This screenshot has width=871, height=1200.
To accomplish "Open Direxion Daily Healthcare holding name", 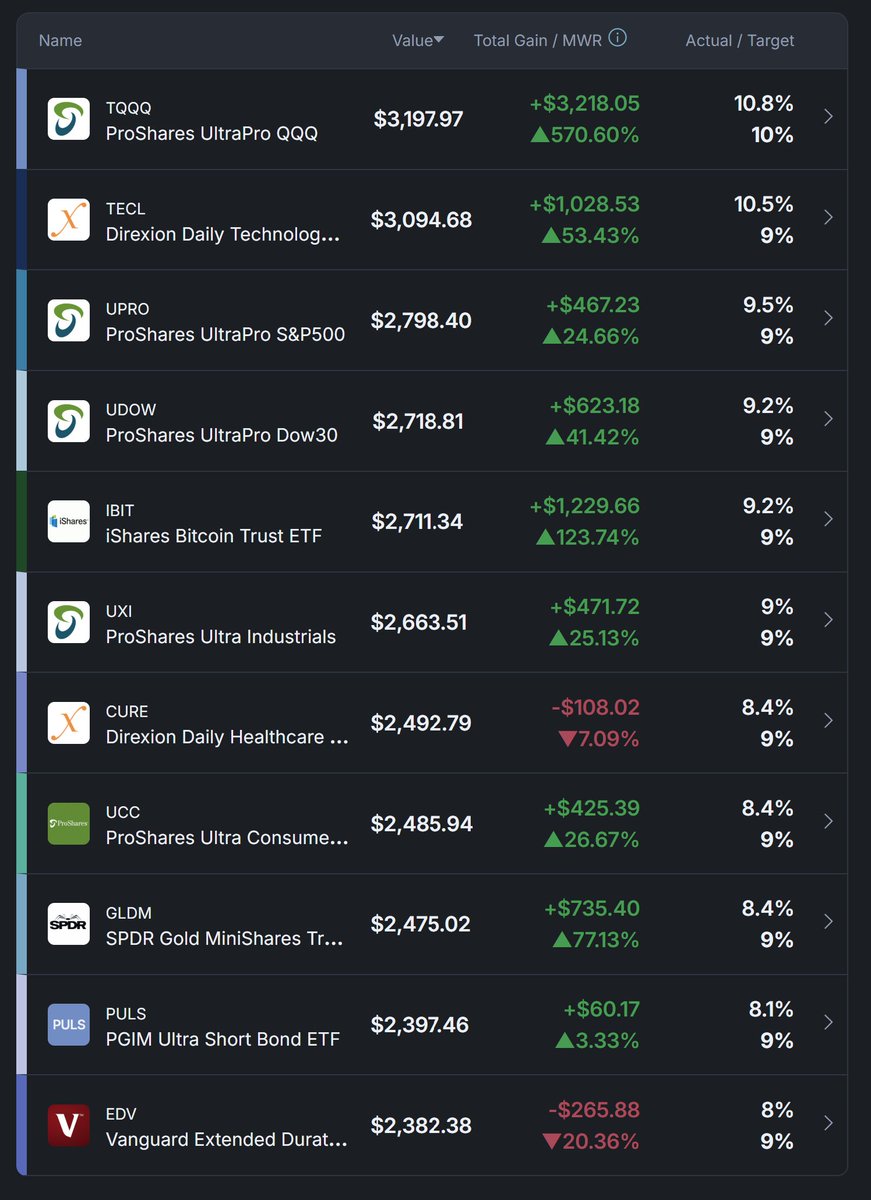I will coord(227,737).
